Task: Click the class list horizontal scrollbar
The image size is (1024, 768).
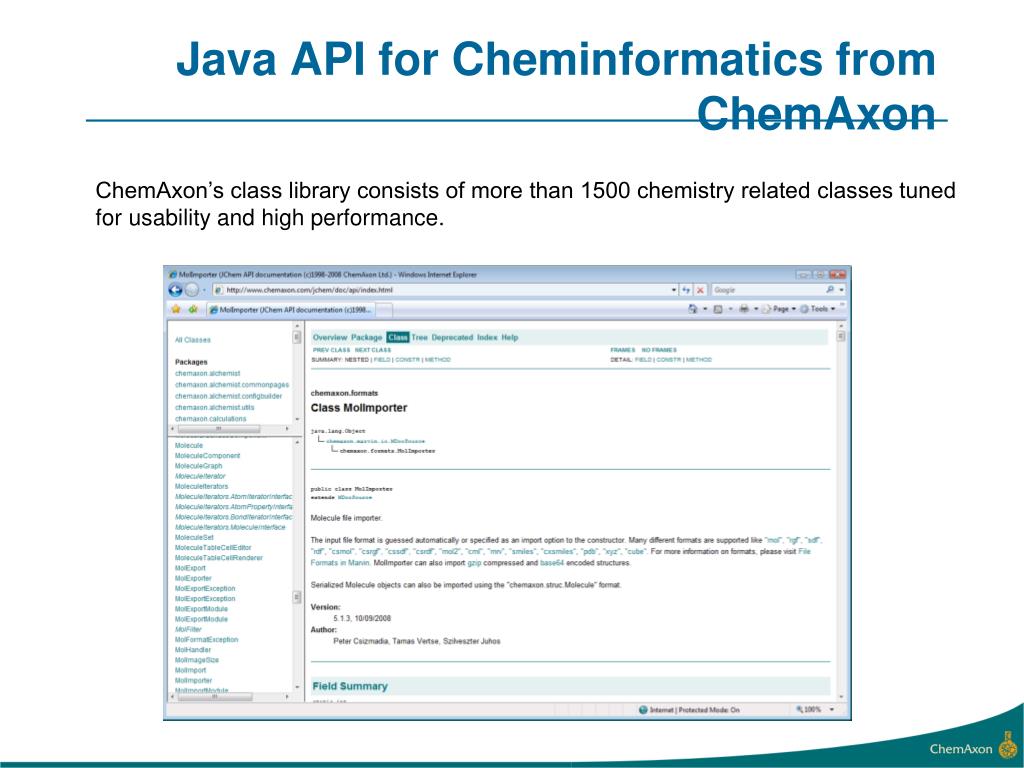Action: point(230,696)
